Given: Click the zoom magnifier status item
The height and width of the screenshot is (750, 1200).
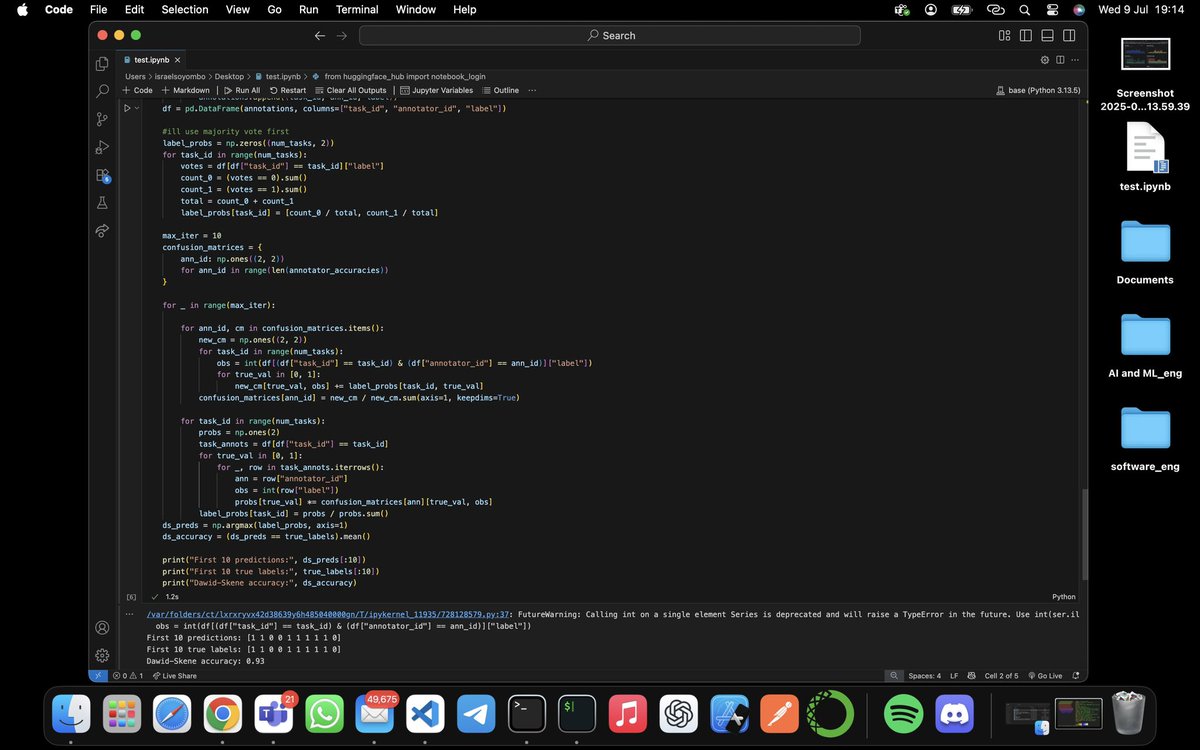Looking at the screenshot, I should click(x=893, y=676).
